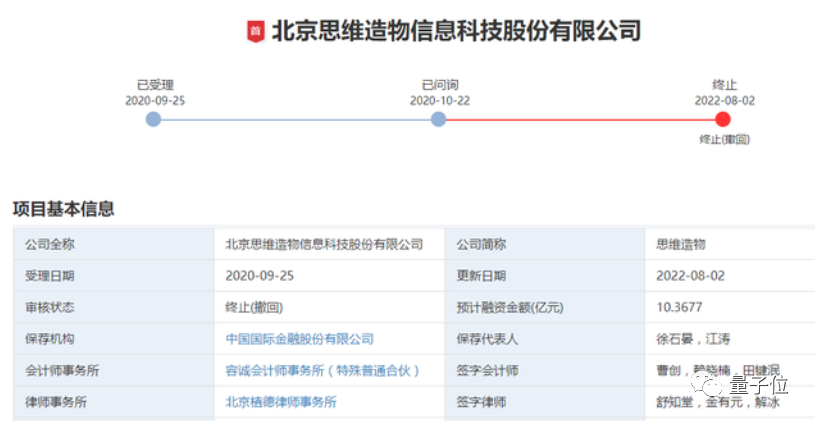The image size is (815, 421).
Task: Click the 2020-09-25 date under 已受理 in timeline
Action: [x=155, y=101]
